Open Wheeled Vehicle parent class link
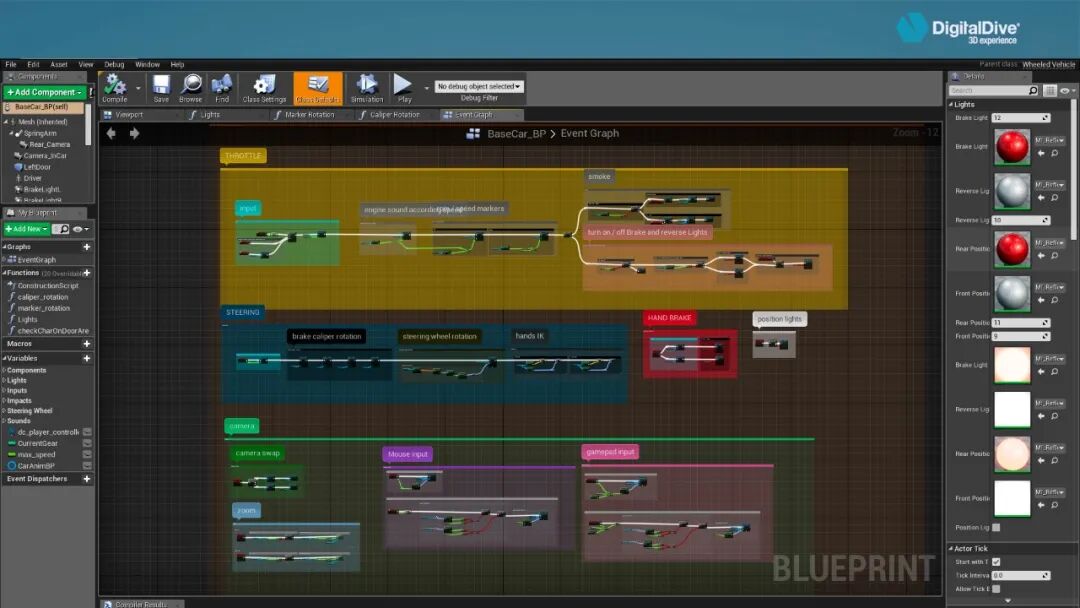 (1048, 65)
